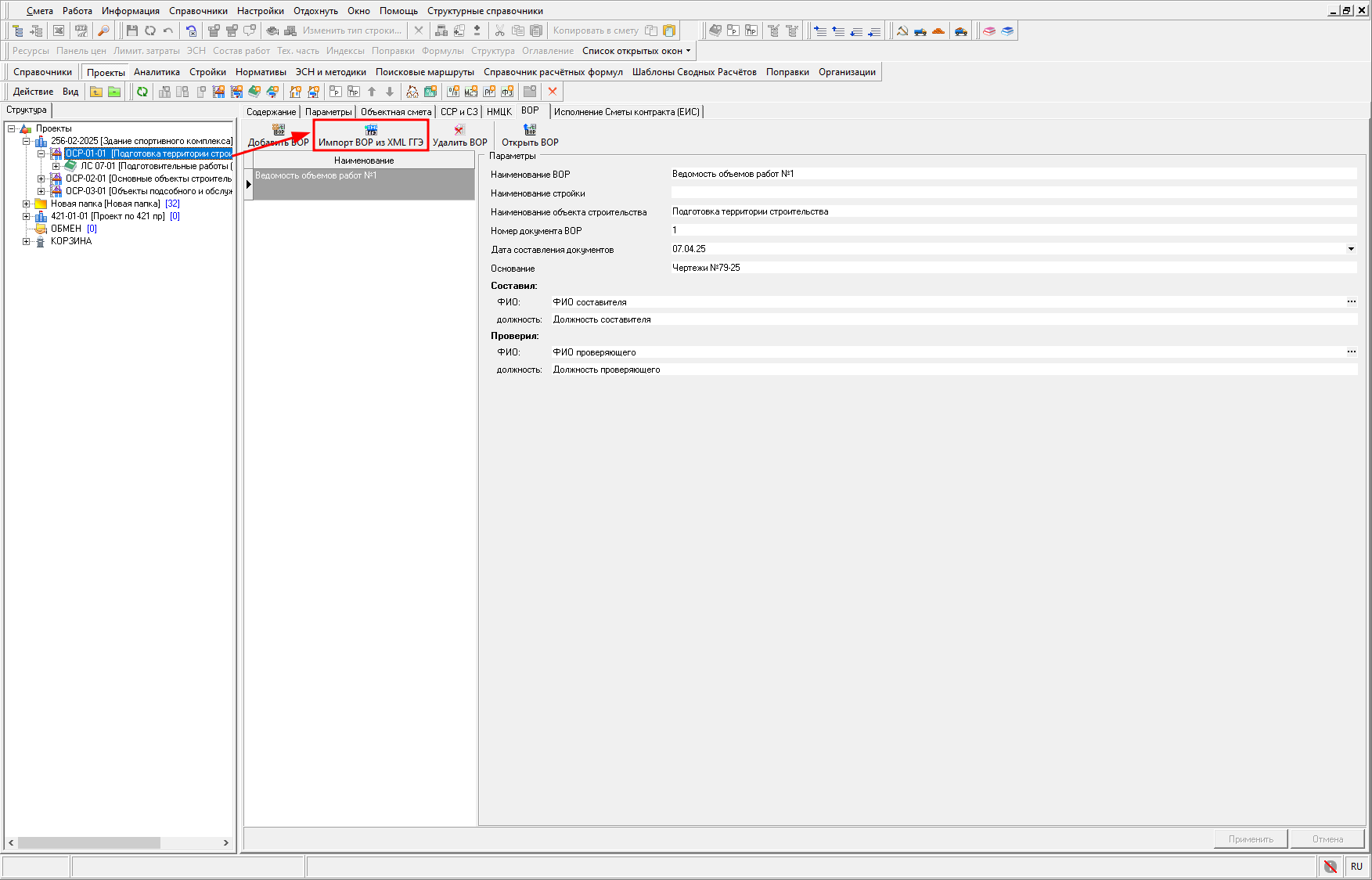The height and width of the screenshot is (880, 1372).
Task: Open the Справочники menu in menu bar
Action: (x=198, y=11)
